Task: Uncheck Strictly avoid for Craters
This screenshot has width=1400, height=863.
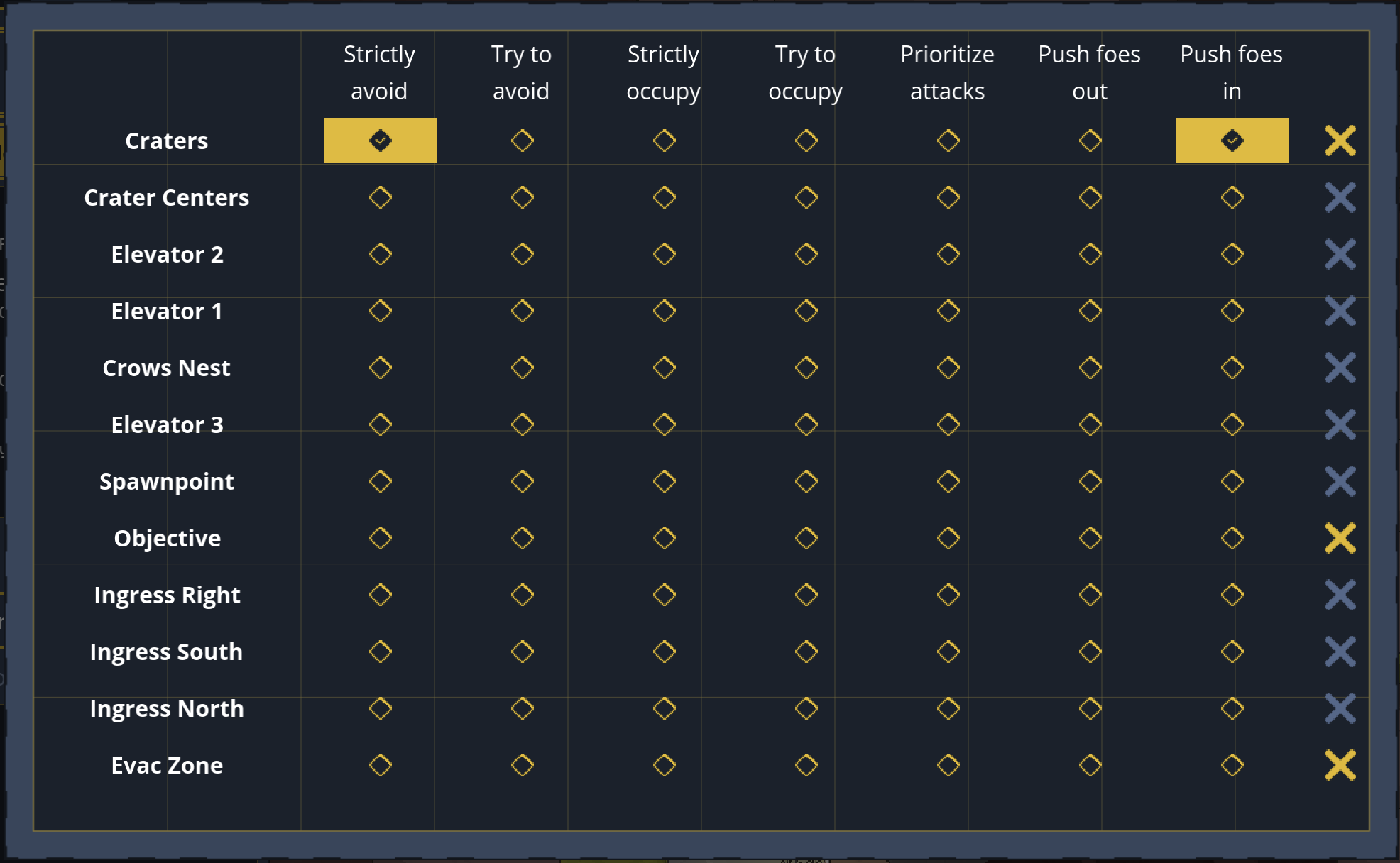Action: coord(381,141)
